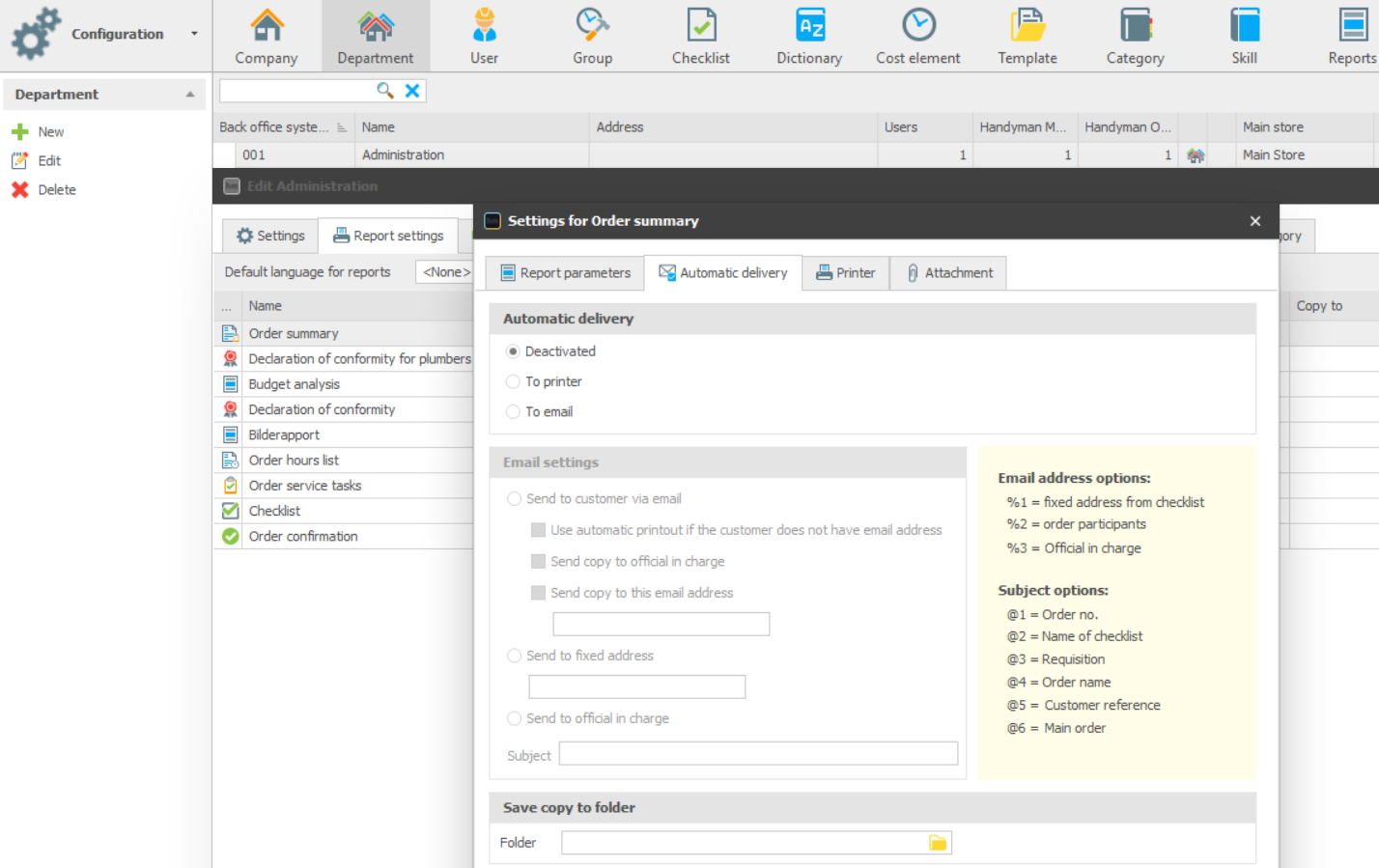This screenshot has width=1379, height=868.
Task: Click the department icon in Administration row
Action: click(x=1196, y=155)
